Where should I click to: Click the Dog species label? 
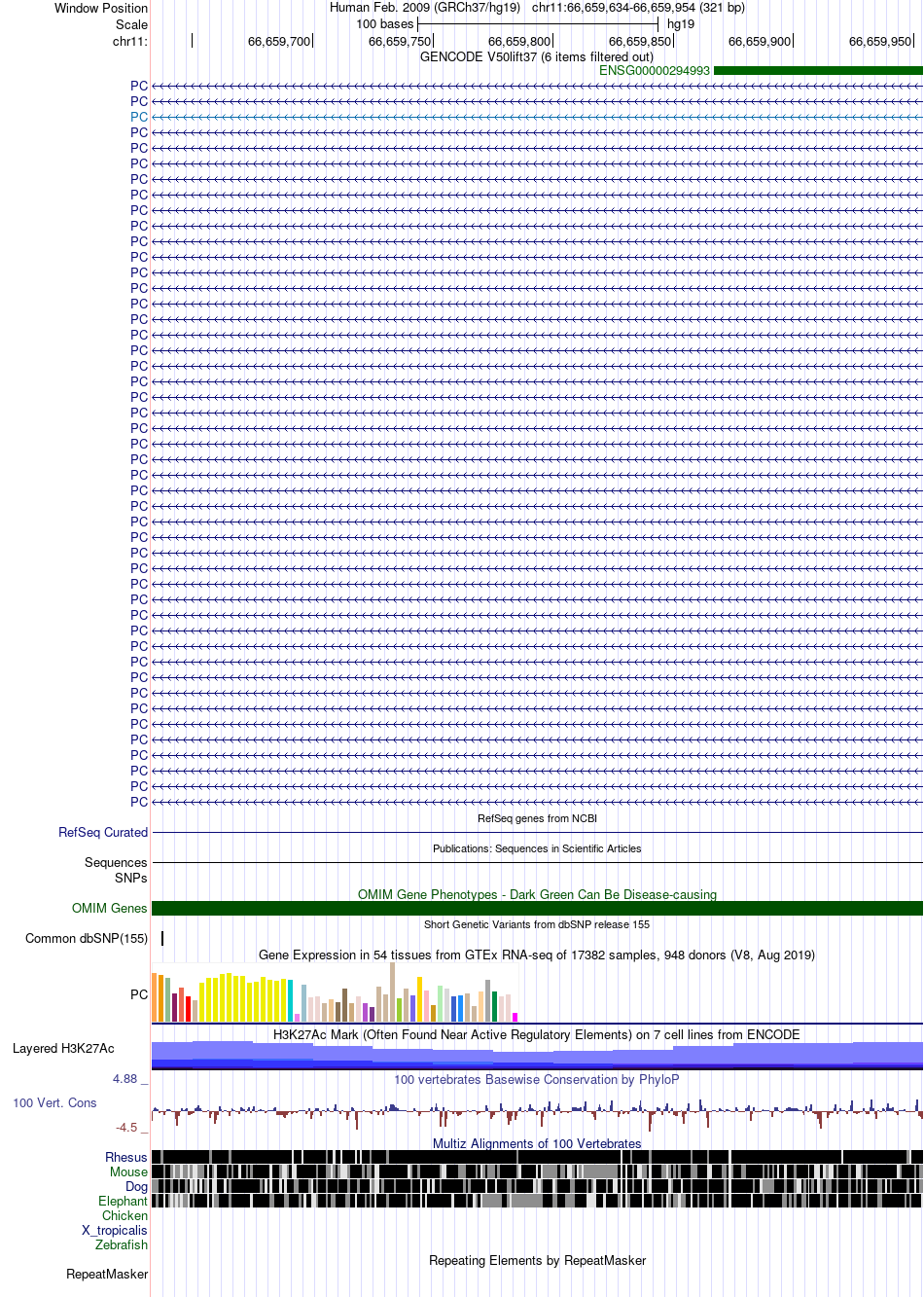136,1186
